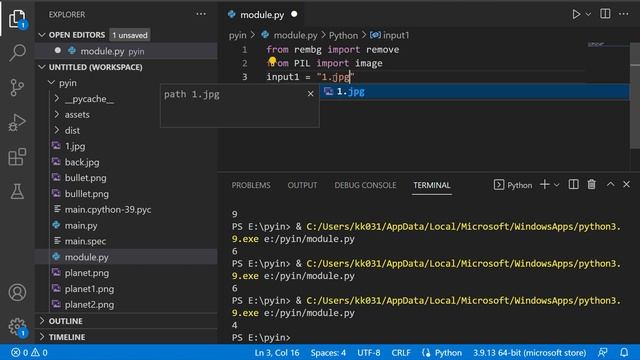Open errors and warnings status indicator
Screen dimensions: 640x360
point(29,352)
